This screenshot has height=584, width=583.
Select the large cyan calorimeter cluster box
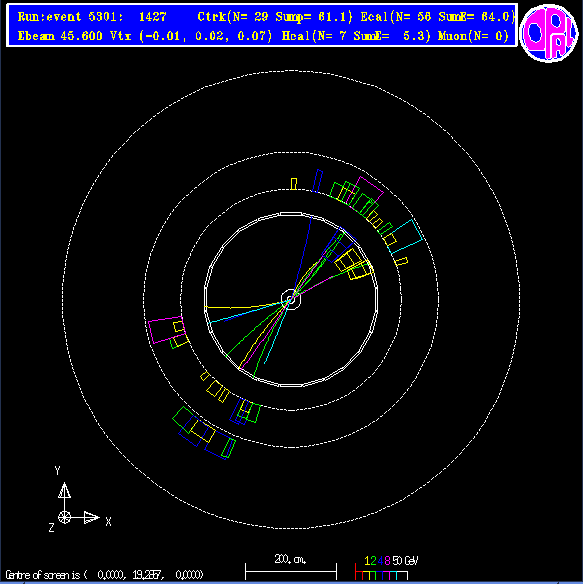pos(406,237)
